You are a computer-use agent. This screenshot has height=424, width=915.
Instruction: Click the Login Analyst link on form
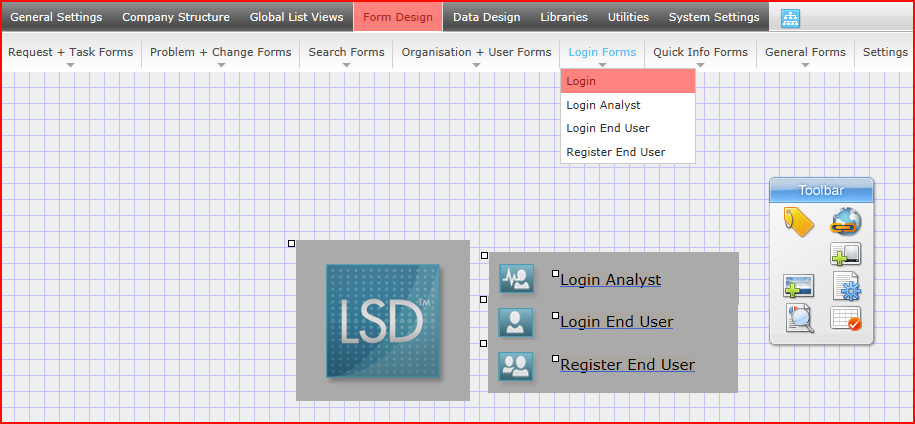pos(610,280)
